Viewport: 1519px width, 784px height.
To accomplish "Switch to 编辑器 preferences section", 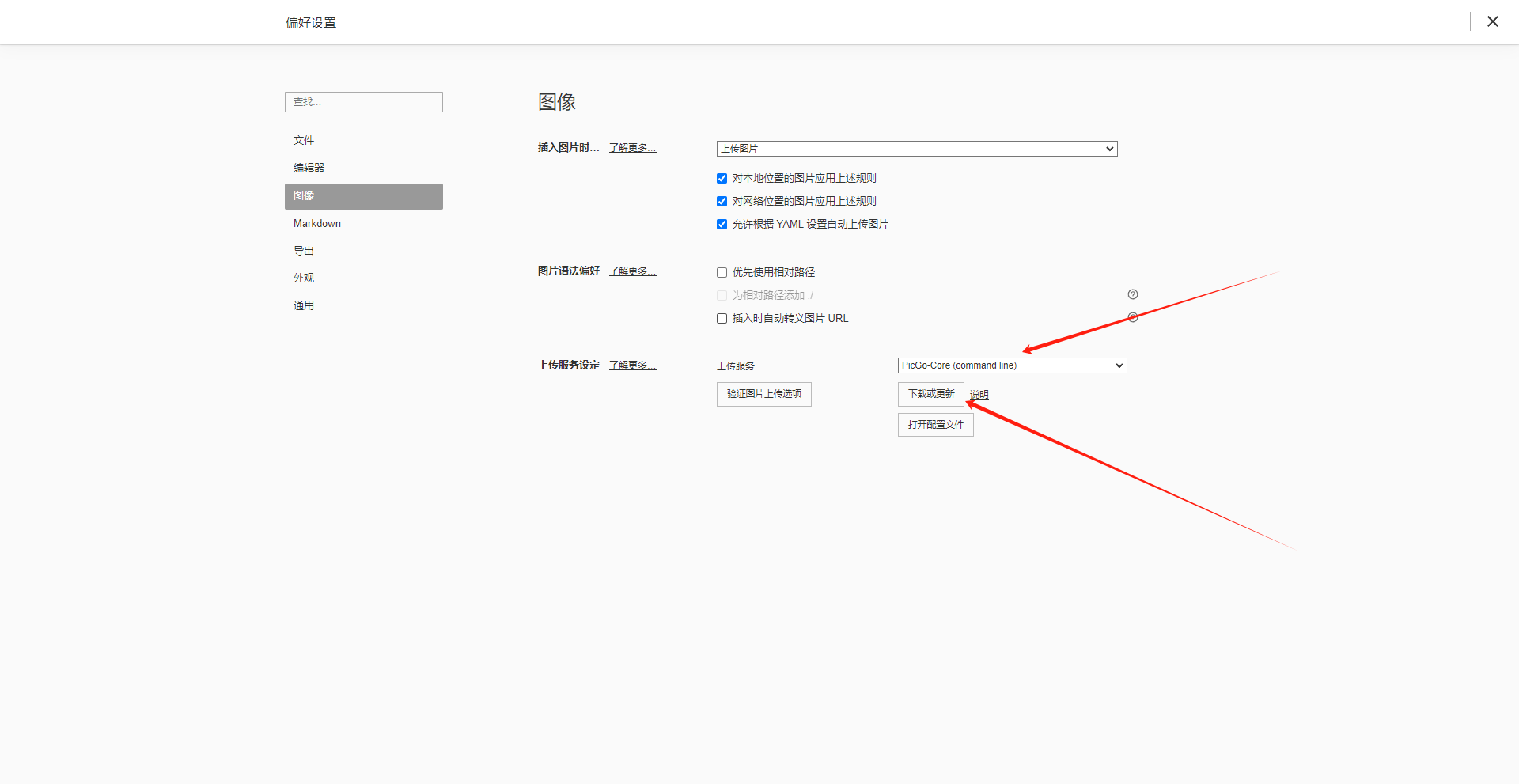I will [x=309, y=168].
